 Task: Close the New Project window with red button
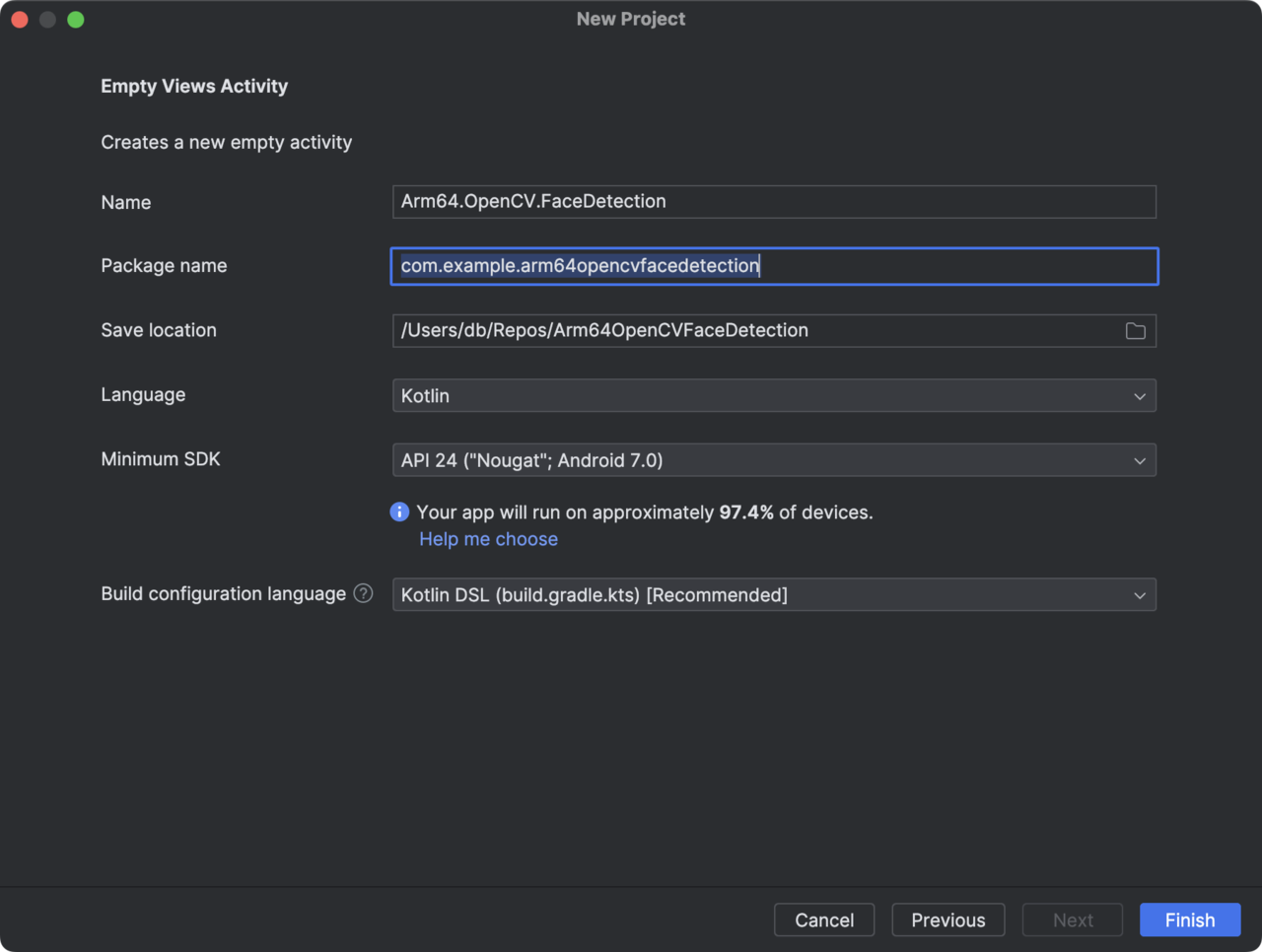point(20,20)
